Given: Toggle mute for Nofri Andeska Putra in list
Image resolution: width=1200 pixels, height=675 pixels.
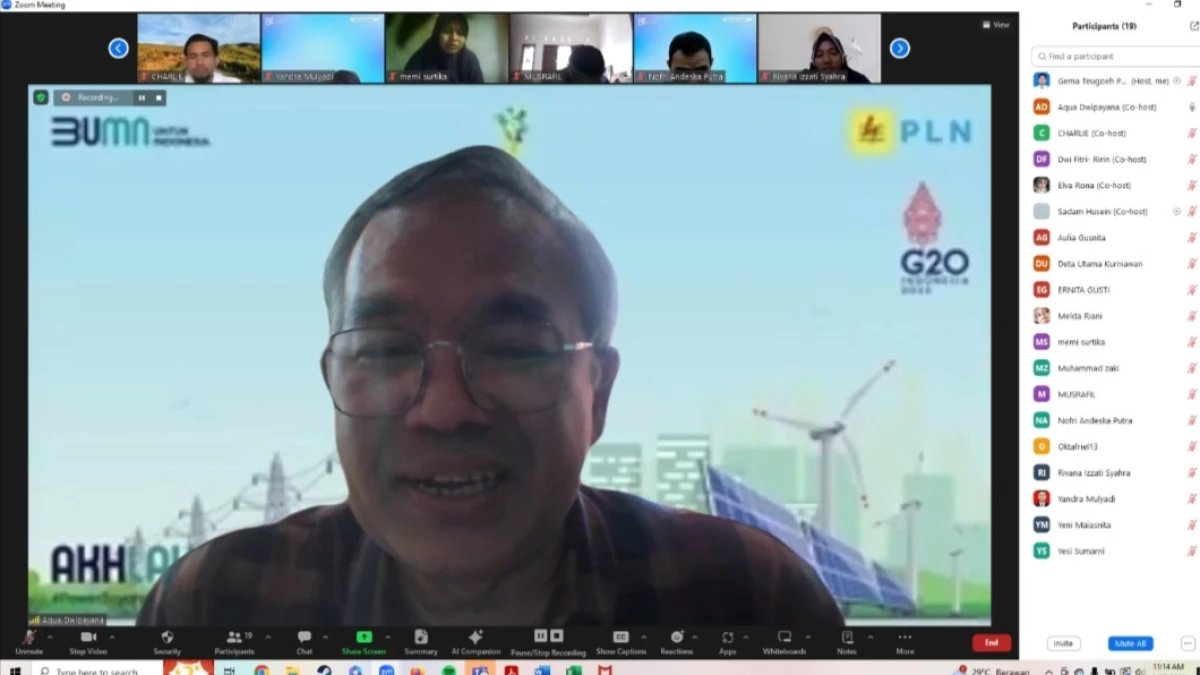Looking at the screenshot, I should 1191,421.
